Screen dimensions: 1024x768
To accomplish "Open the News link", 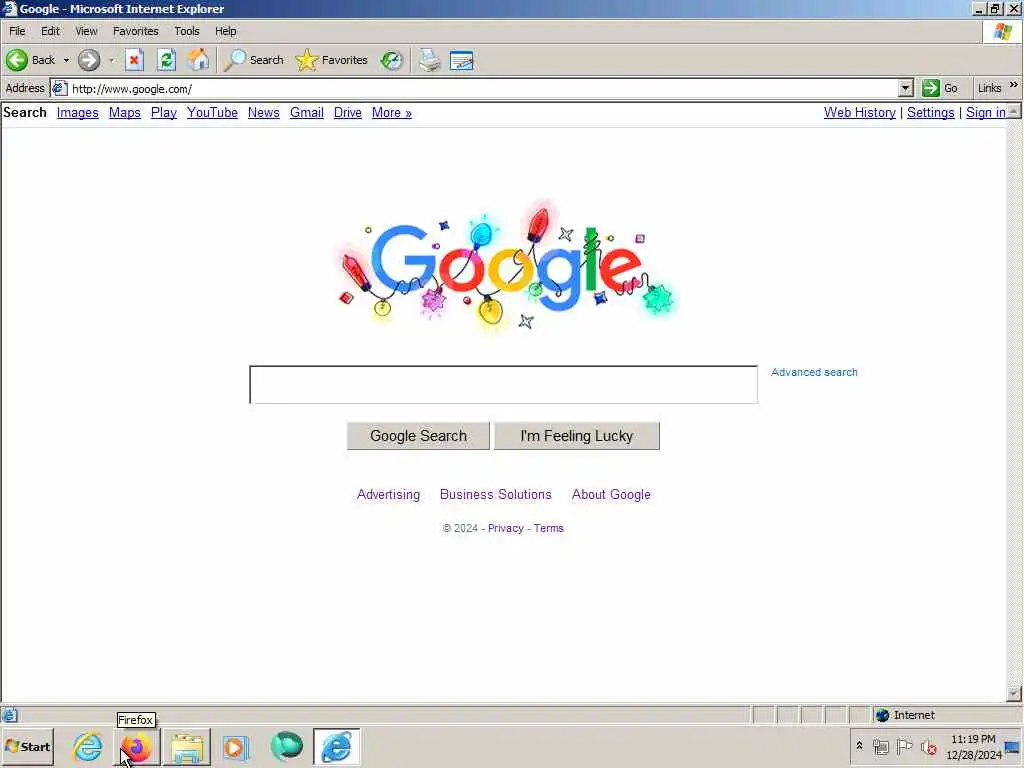I will 264,112.
